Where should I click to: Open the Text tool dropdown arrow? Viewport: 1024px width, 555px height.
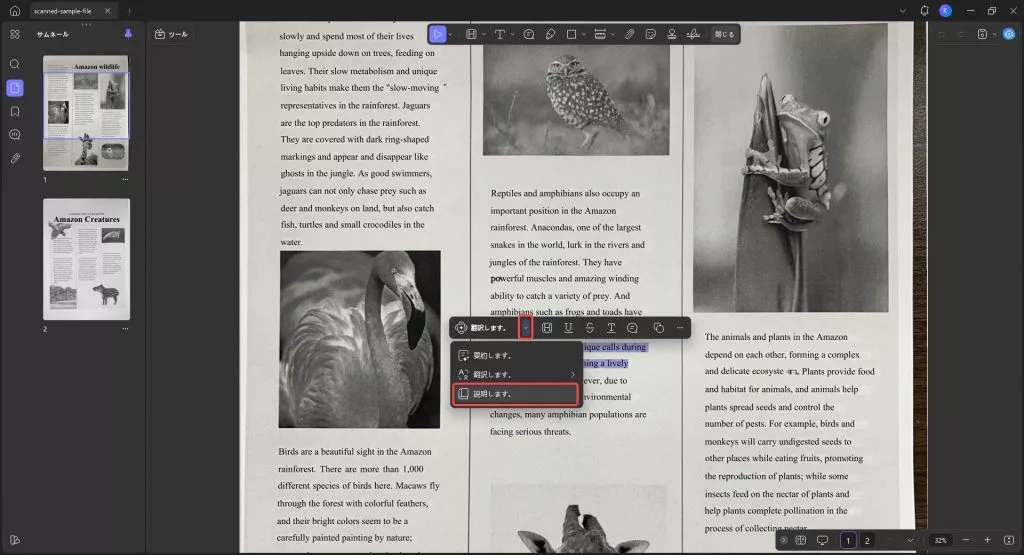[513, 35]
